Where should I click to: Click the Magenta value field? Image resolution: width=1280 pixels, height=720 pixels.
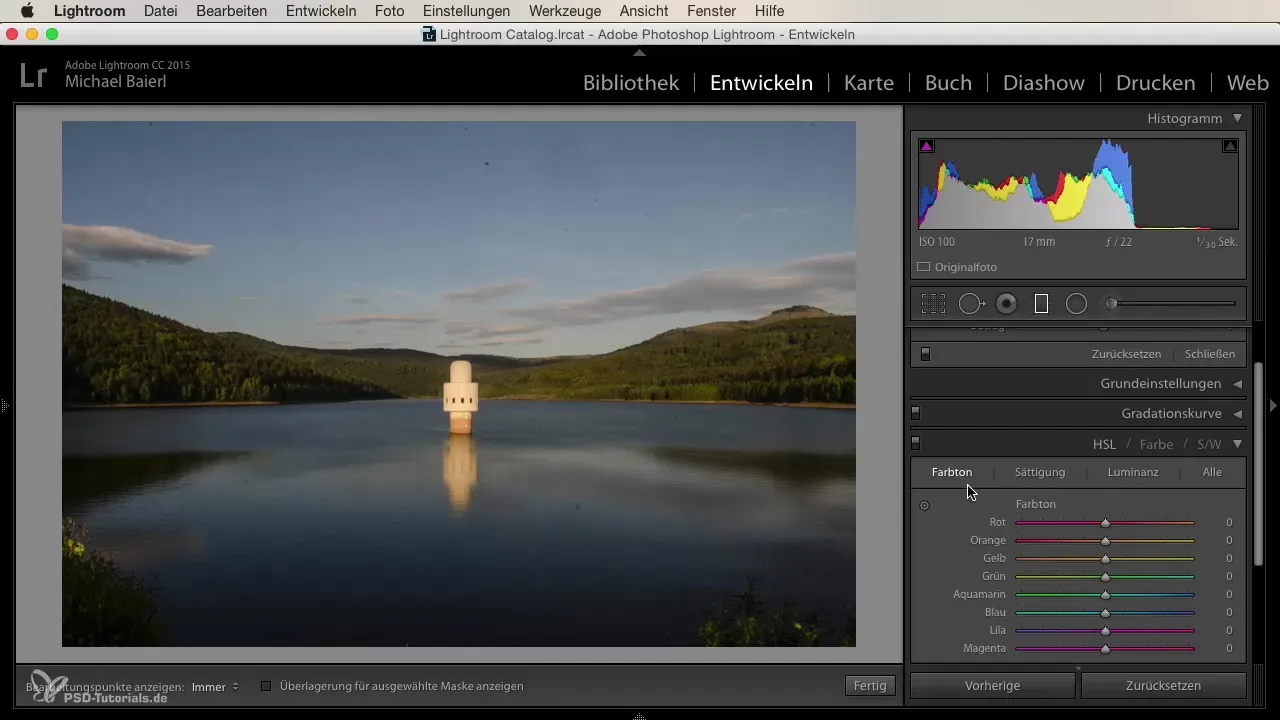(x=1228, y=649)
